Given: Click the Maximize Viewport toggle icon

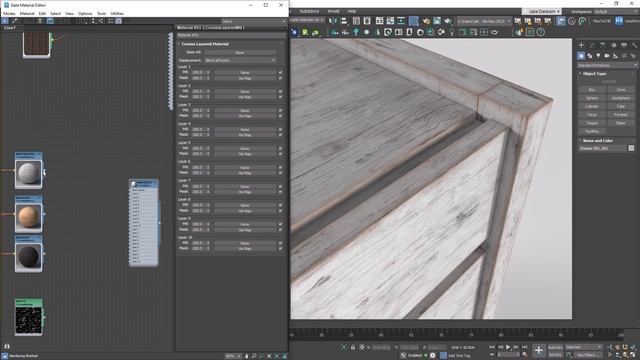Looking at the screenshot, I should pyautogui.click(x=633, y=355).
